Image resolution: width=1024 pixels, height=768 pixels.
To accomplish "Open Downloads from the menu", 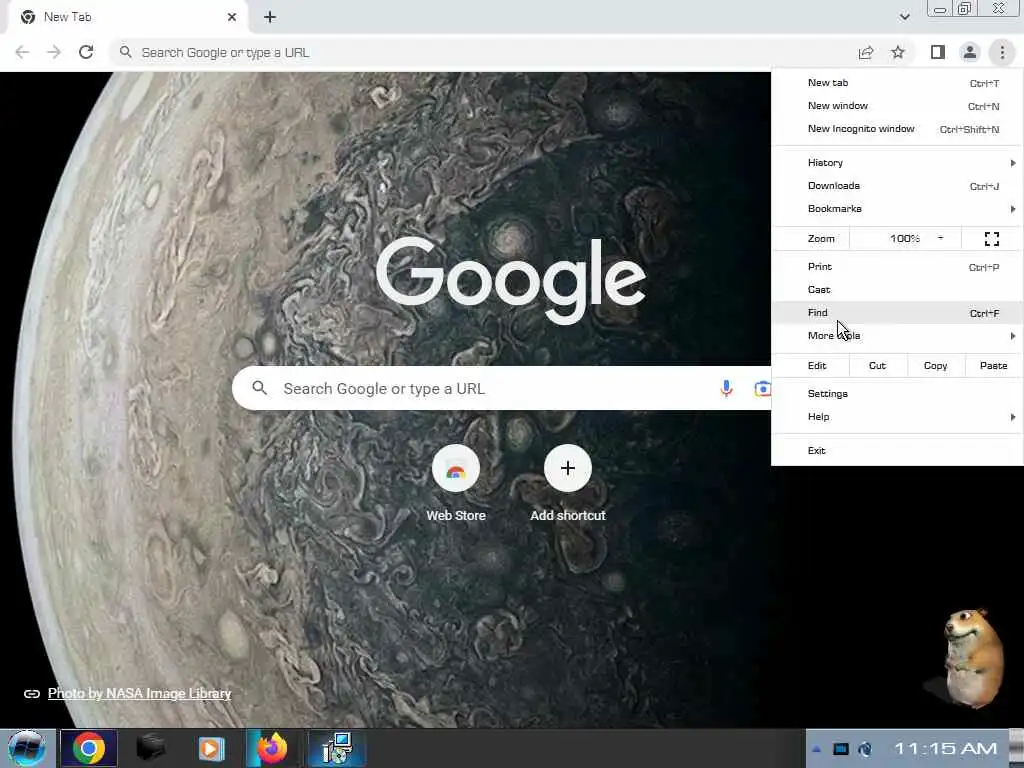I will pos(897,185).
